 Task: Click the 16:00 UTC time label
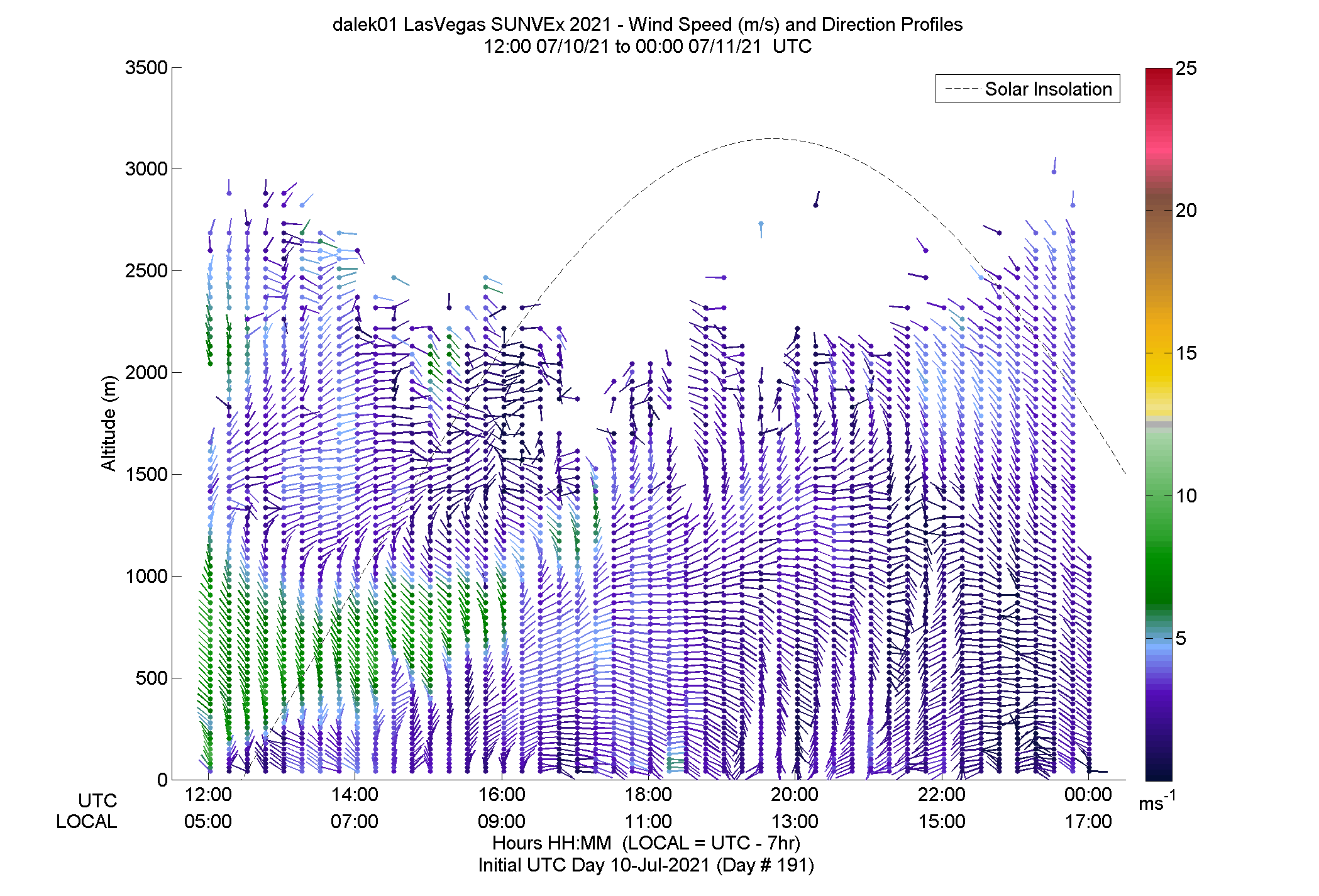click(502, 795)
